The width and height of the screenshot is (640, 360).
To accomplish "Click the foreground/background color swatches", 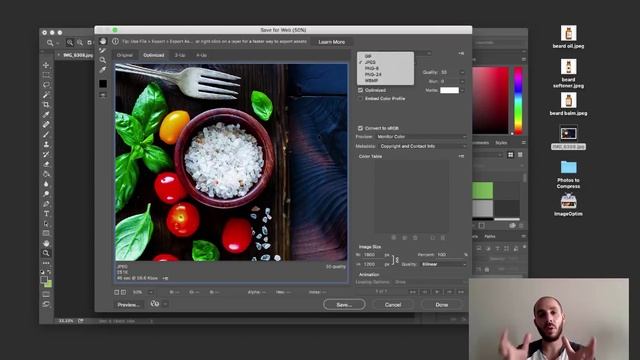I will (x=46, y=281).
